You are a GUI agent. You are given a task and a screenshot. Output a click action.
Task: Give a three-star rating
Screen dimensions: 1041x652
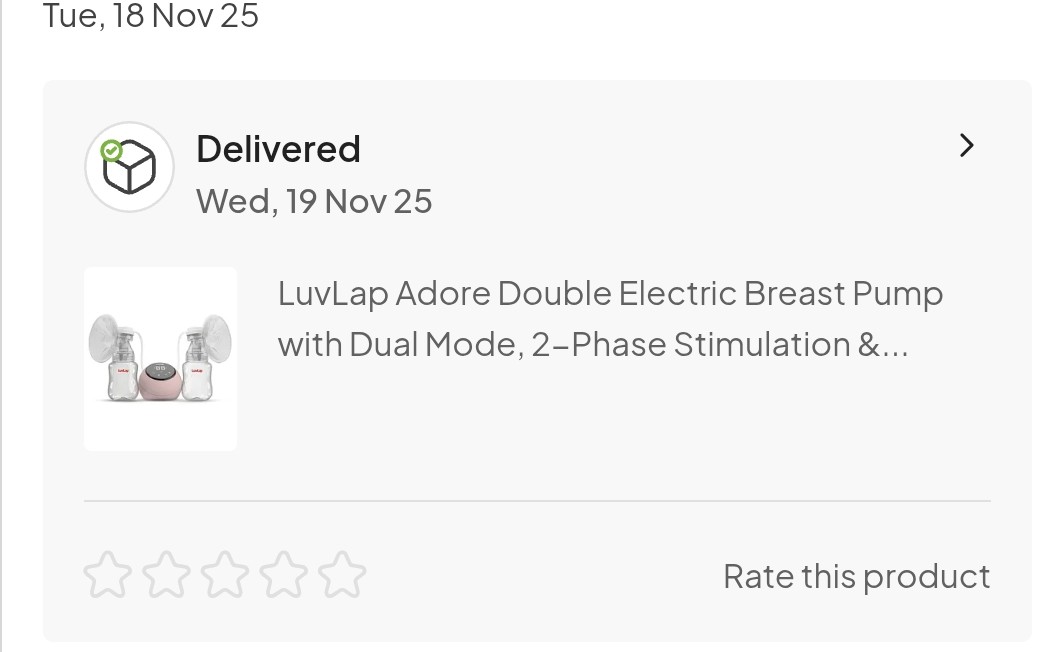[x=225, y=576]
